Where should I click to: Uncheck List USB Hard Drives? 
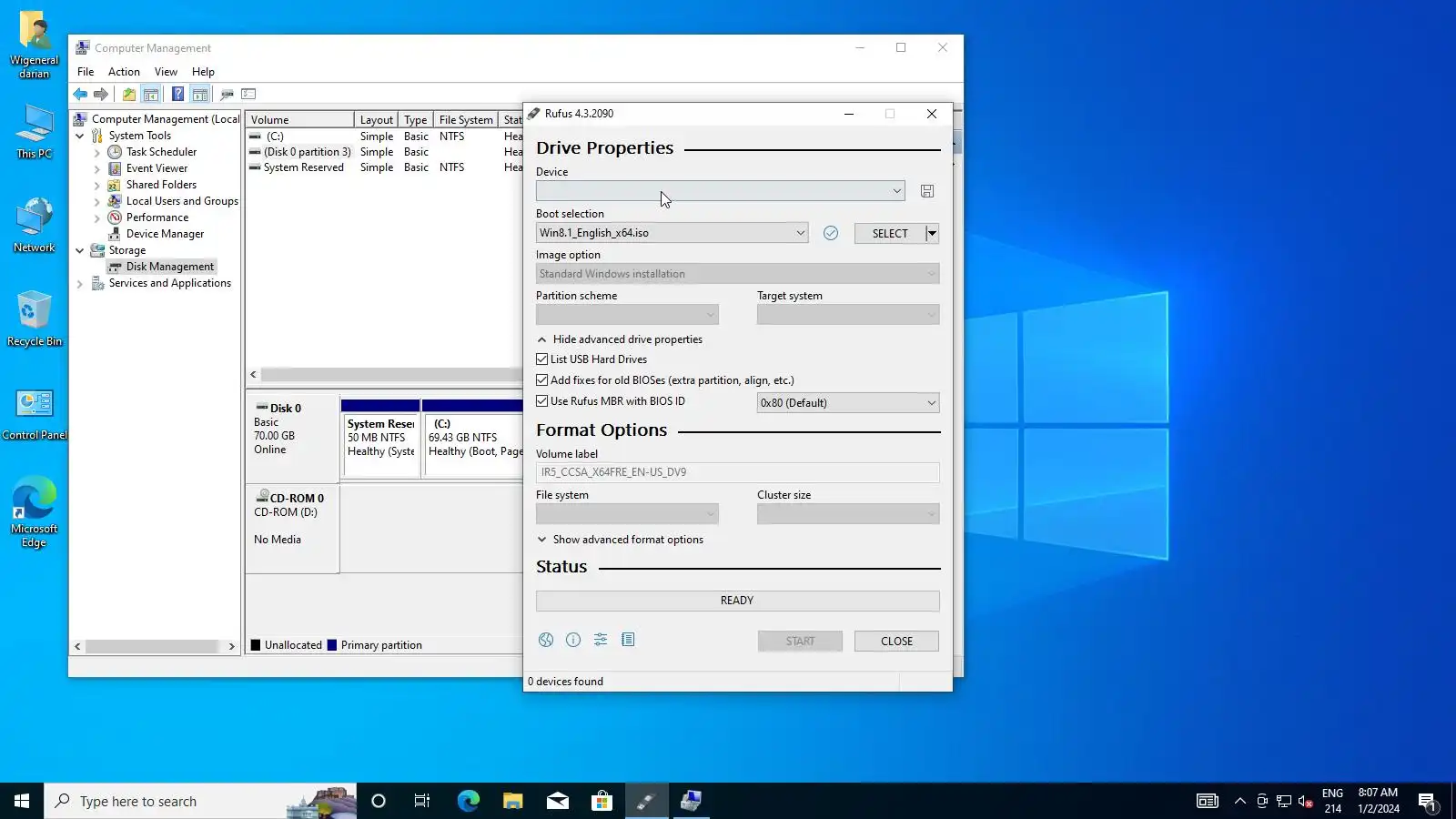coord(542,359)
